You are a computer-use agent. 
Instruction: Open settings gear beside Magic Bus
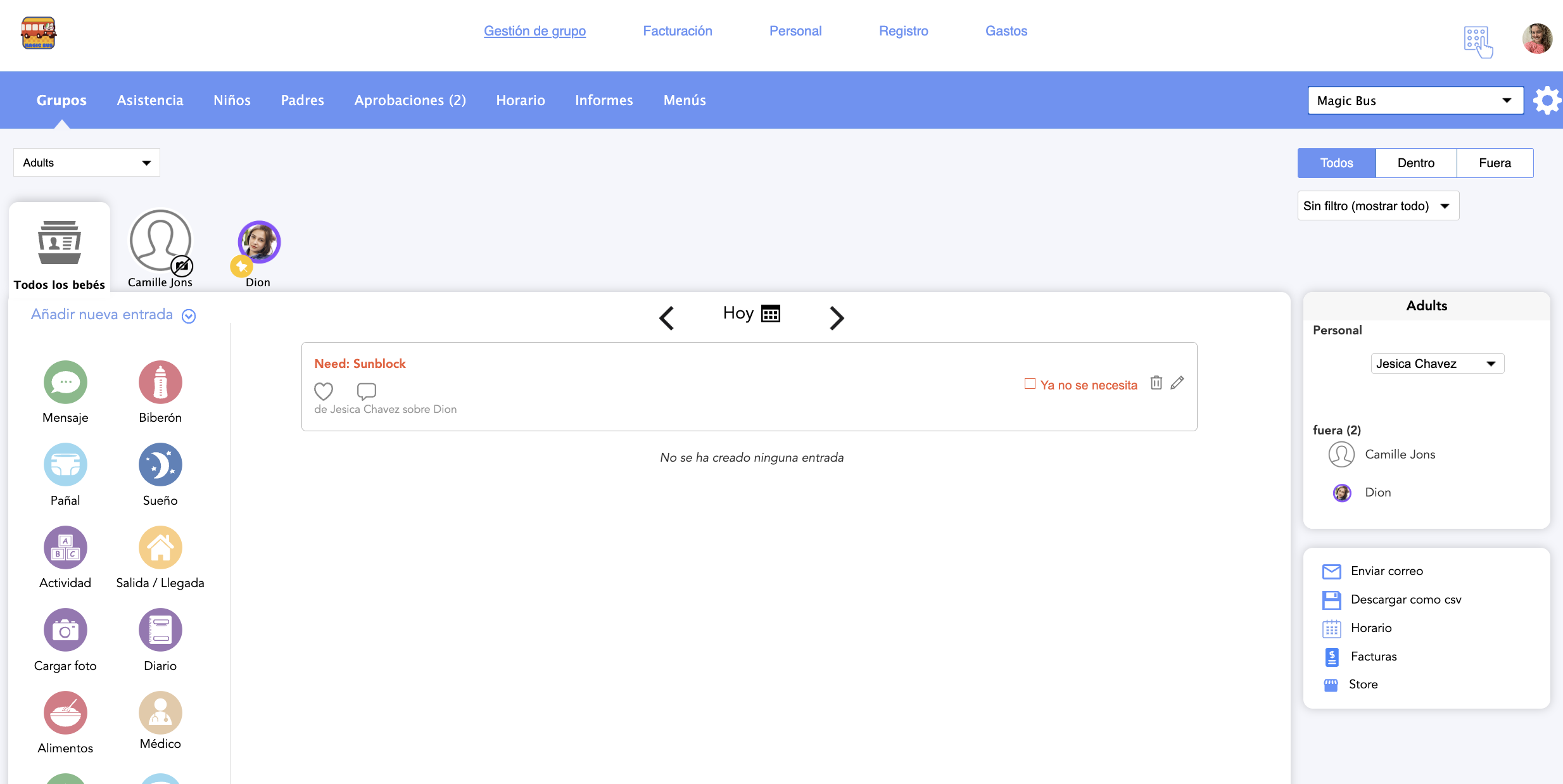pos(1547,101)
